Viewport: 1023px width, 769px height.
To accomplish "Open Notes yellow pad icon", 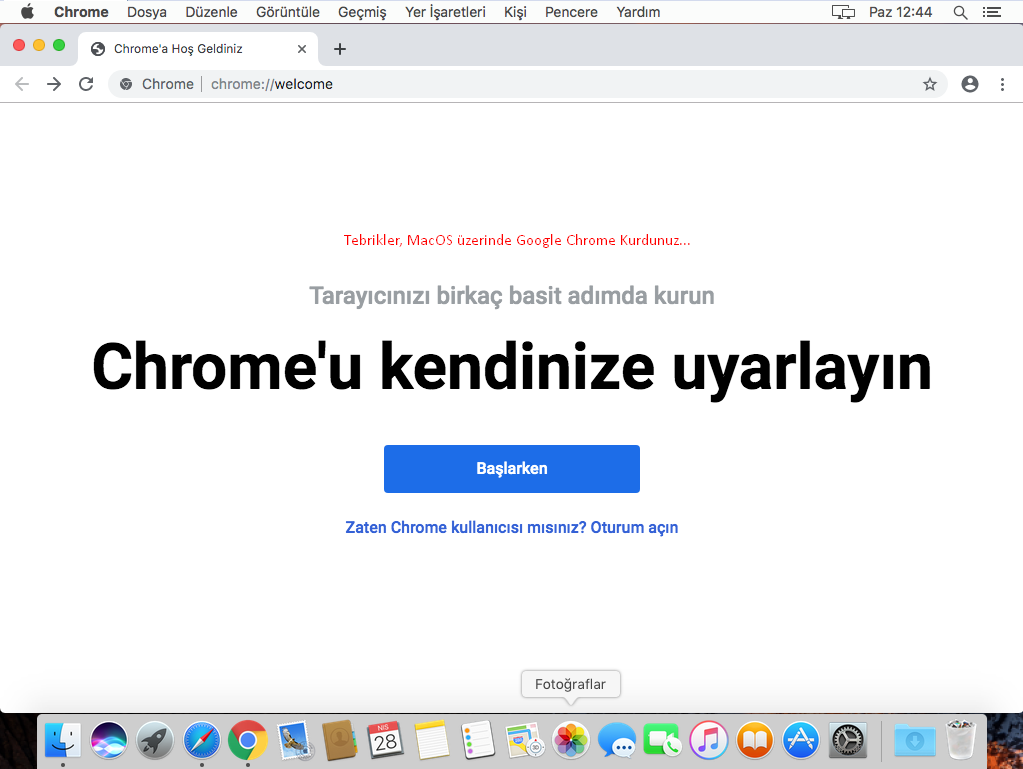I will [431, 740].
